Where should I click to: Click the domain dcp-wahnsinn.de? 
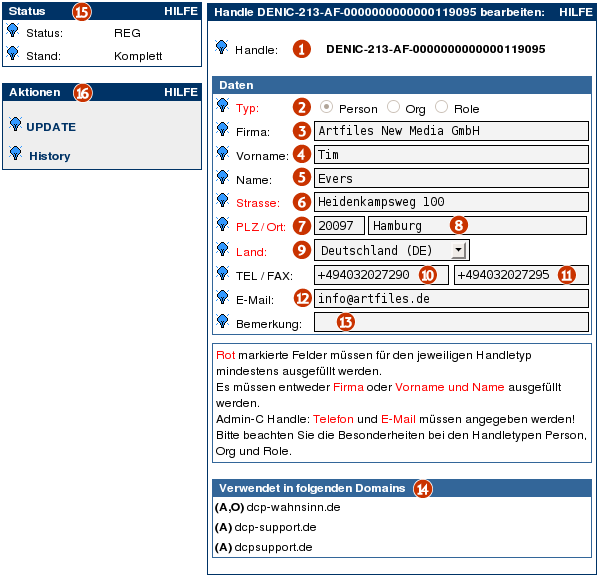(x=293, y=508)
